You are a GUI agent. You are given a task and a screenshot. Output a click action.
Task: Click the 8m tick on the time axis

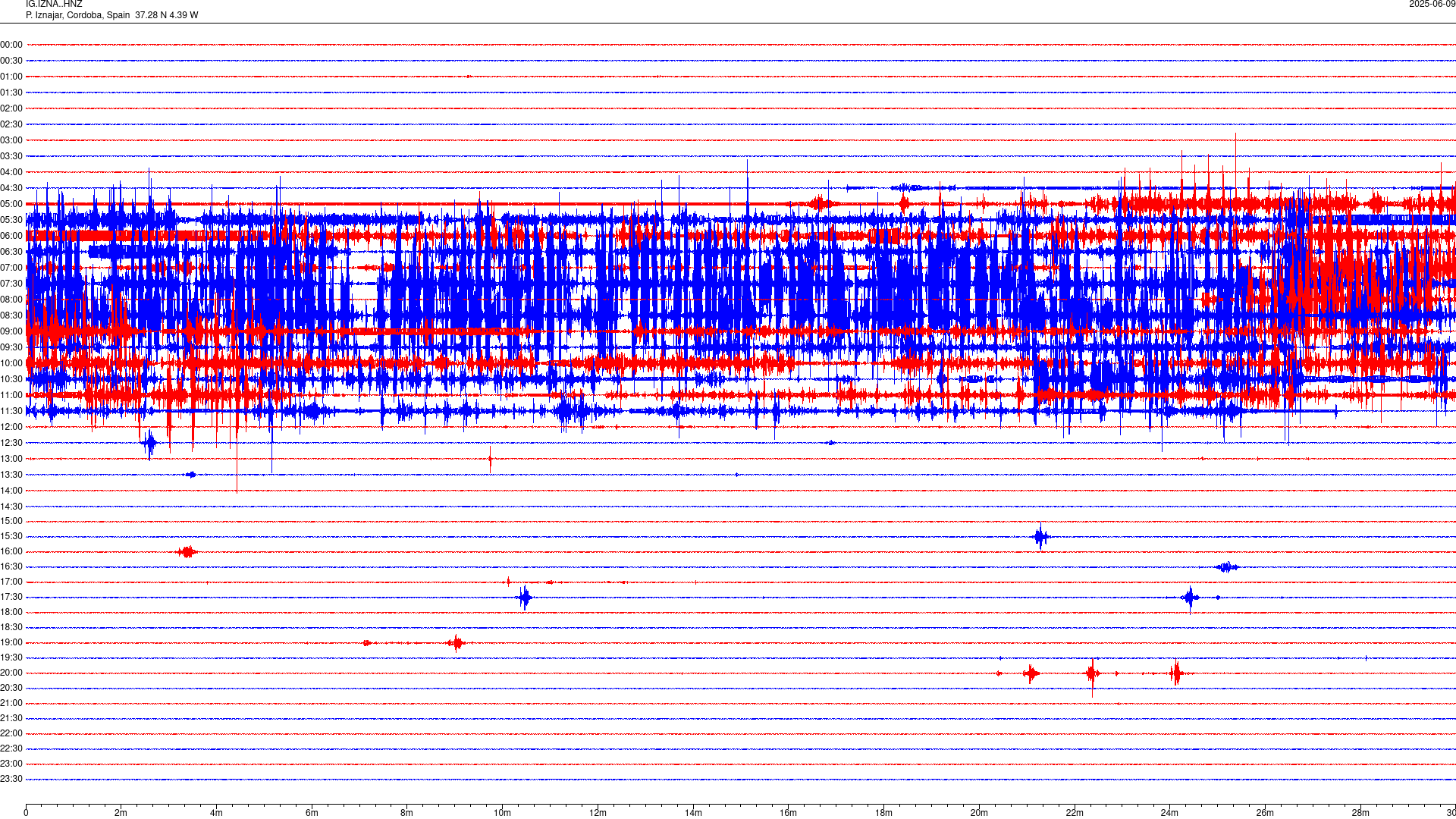407,813
